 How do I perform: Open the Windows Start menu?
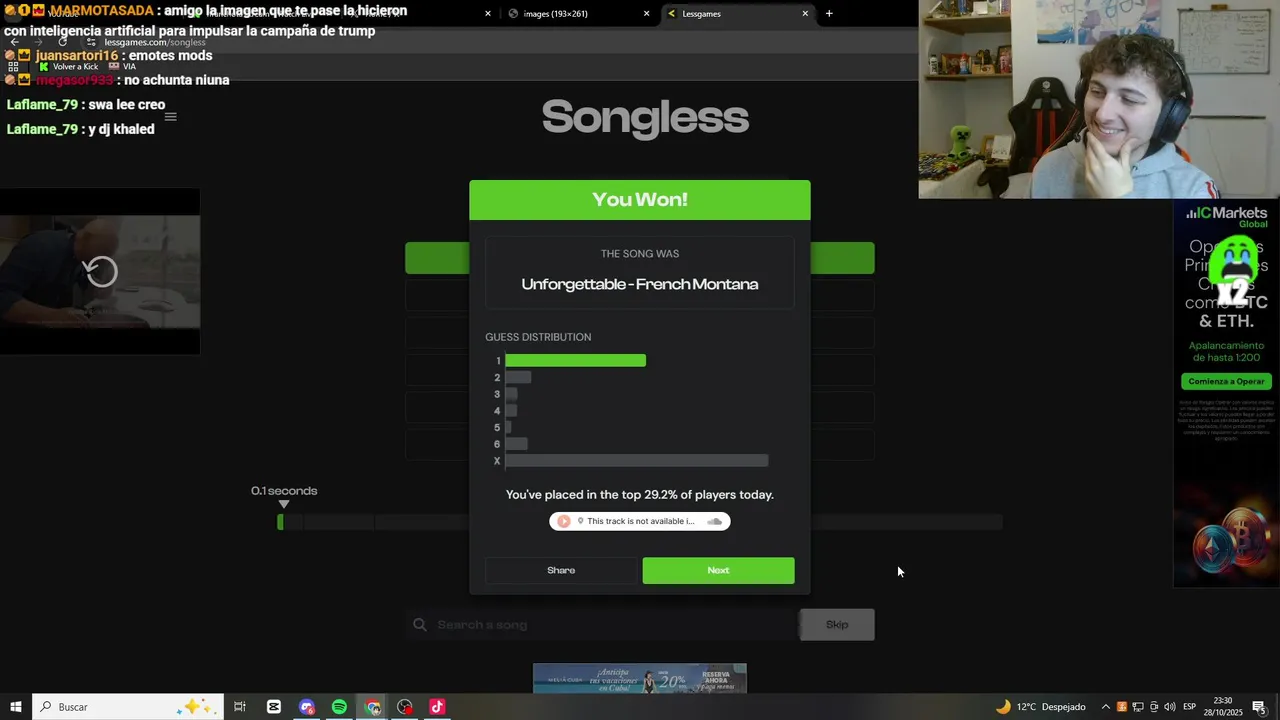(16, 707)
